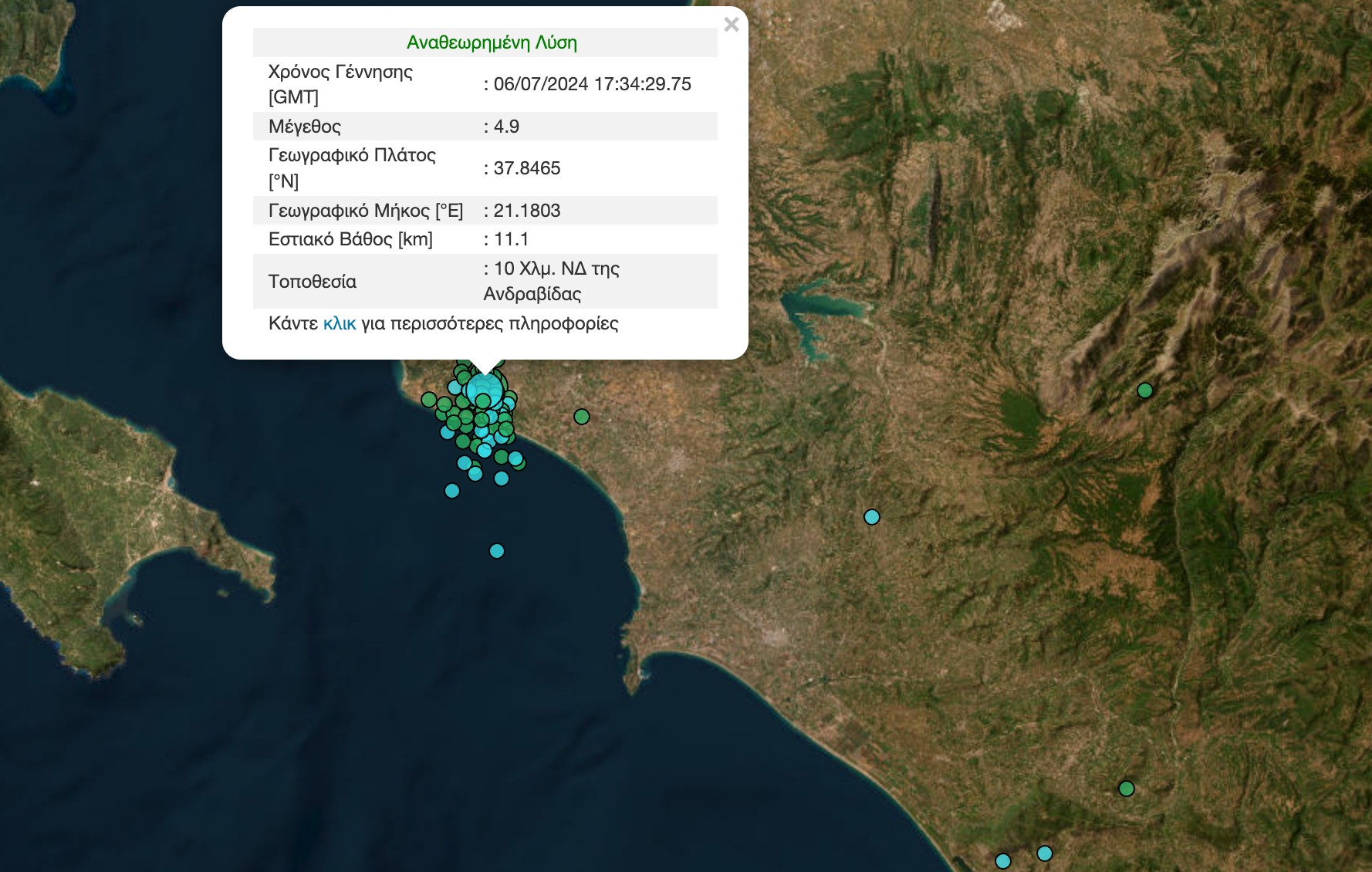Click the focal depth value 11.1

pyautogui.click(x=511, y=239)
